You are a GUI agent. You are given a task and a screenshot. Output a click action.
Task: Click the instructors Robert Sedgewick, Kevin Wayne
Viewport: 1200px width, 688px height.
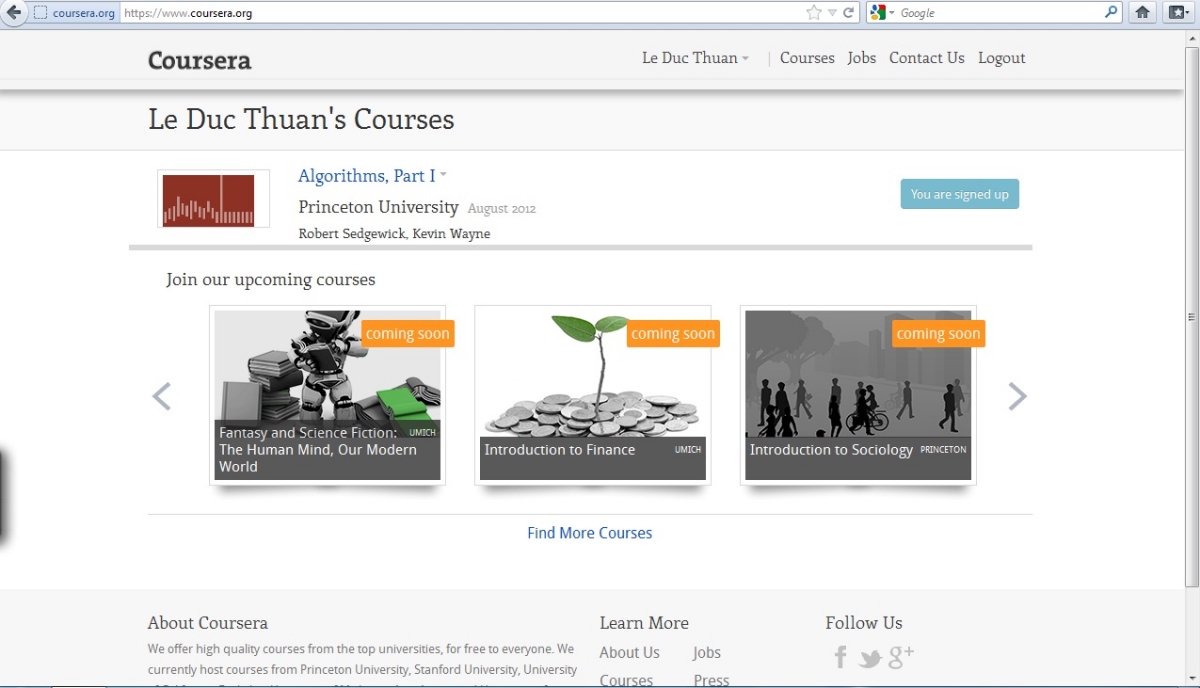394,234
